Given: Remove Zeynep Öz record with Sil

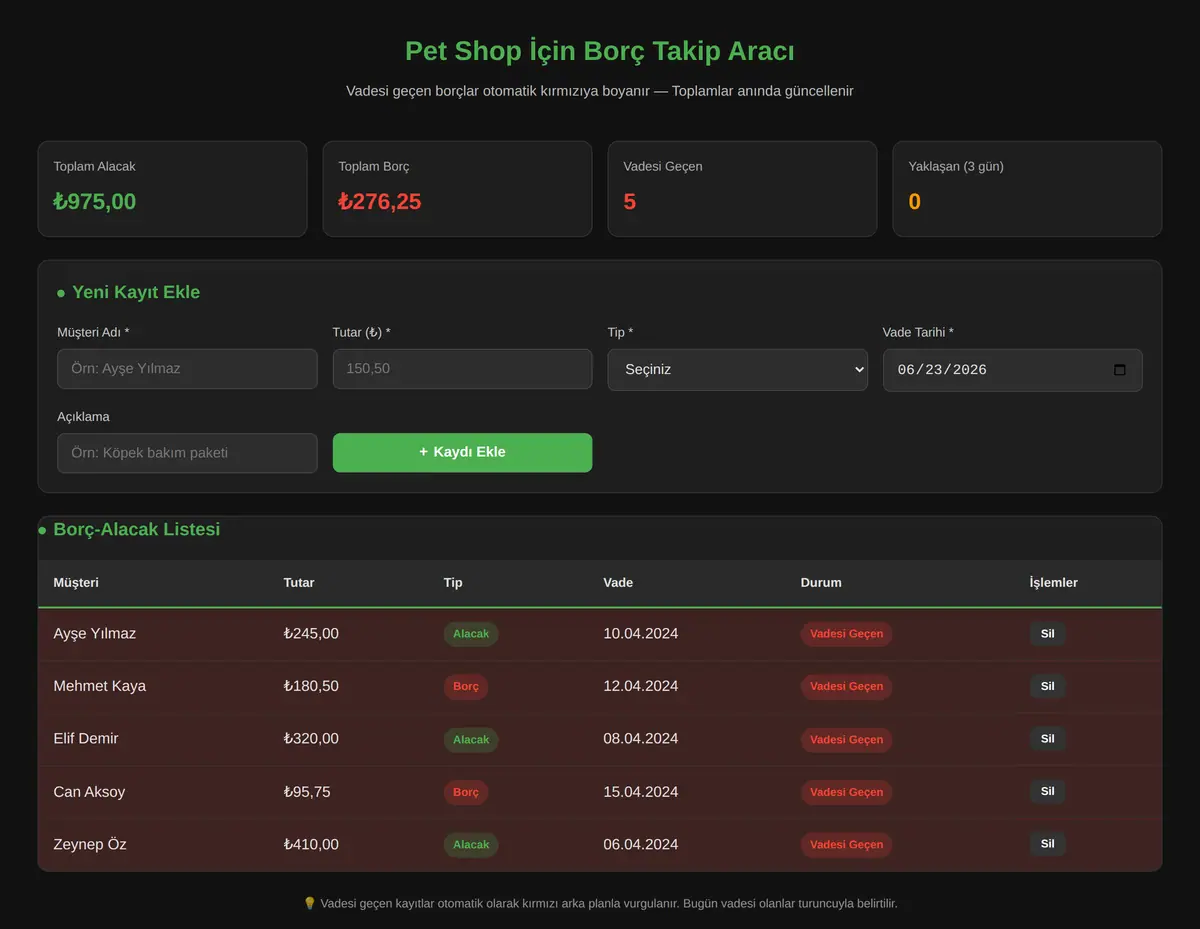Looking at the screenshot, I should (x=1047, y=844).
